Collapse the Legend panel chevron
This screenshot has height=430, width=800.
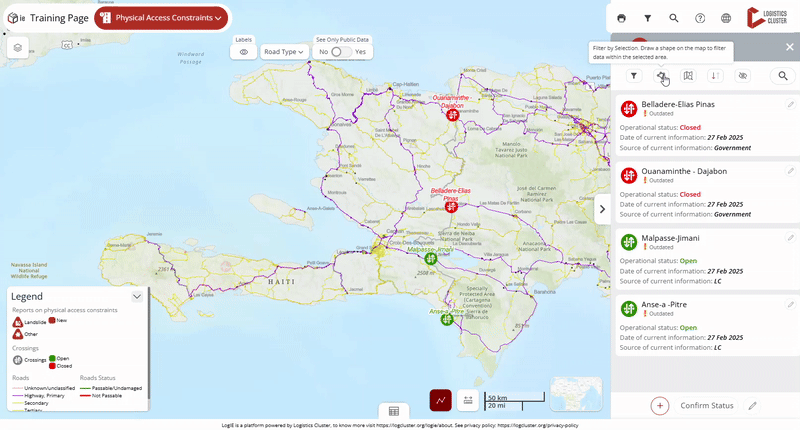click(x=137, y=296)
